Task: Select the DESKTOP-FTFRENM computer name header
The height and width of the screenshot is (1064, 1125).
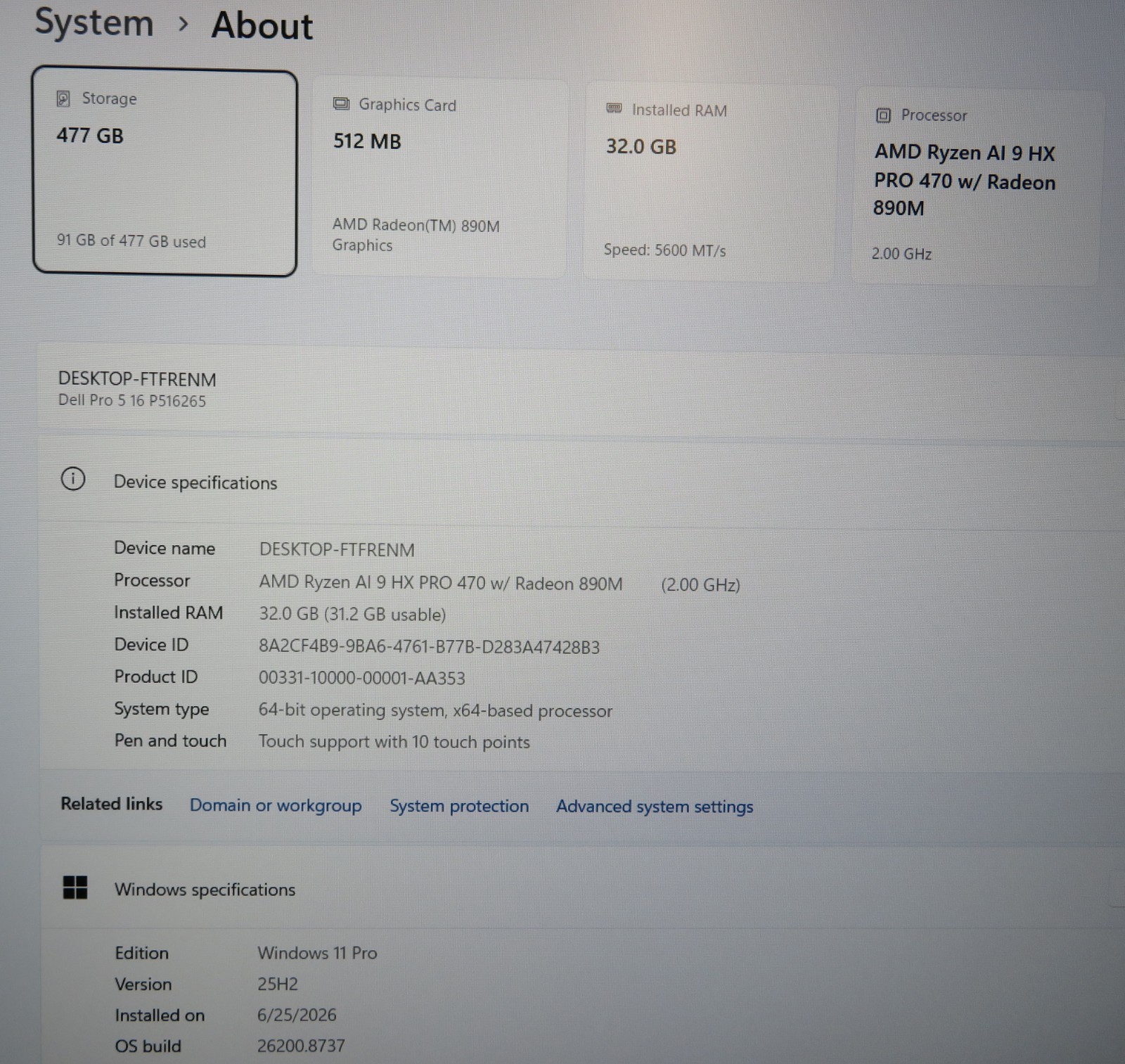Action: (x=137, y=379)
